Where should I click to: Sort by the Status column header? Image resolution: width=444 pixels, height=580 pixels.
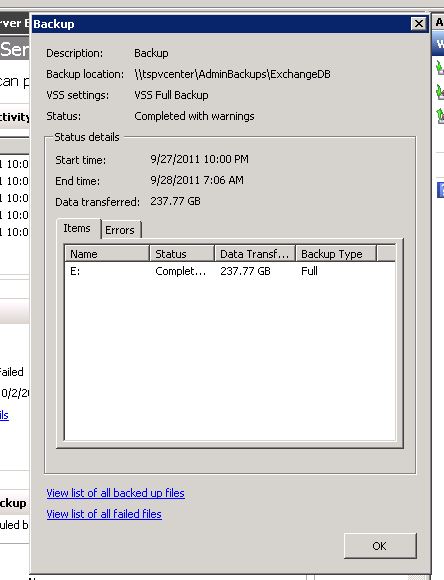click(x=182, y=254)
